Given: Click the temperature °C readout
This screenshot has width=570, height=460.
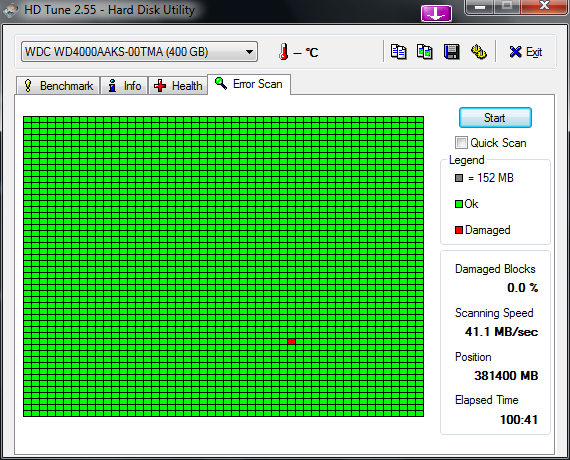Looking at the screenshot, I should click(x=306, y=53).
